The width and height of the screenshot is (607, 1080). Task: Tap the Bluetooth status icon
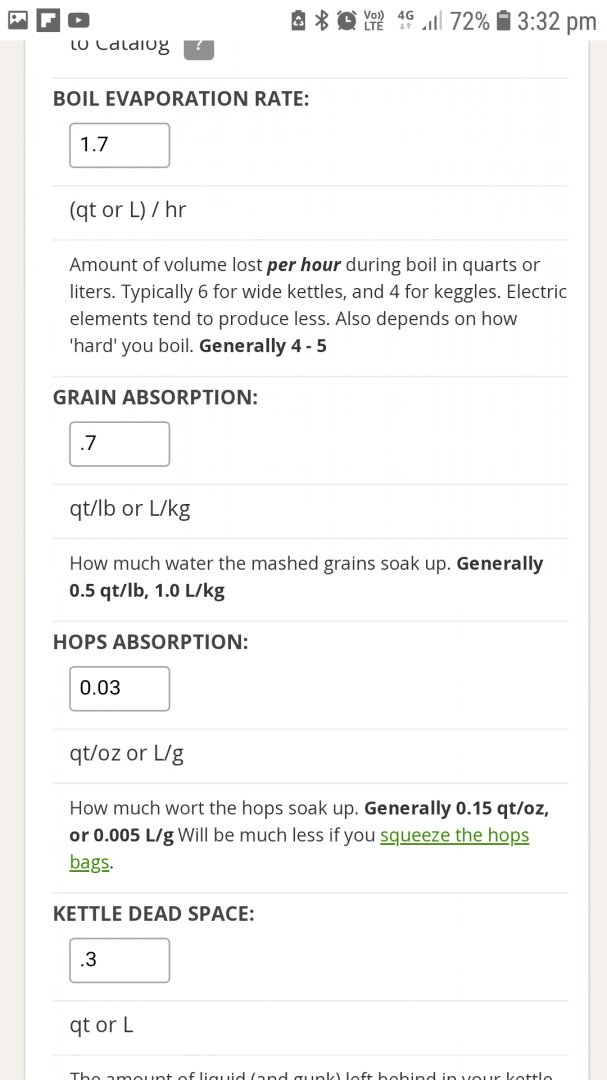(x=322, y=19)
